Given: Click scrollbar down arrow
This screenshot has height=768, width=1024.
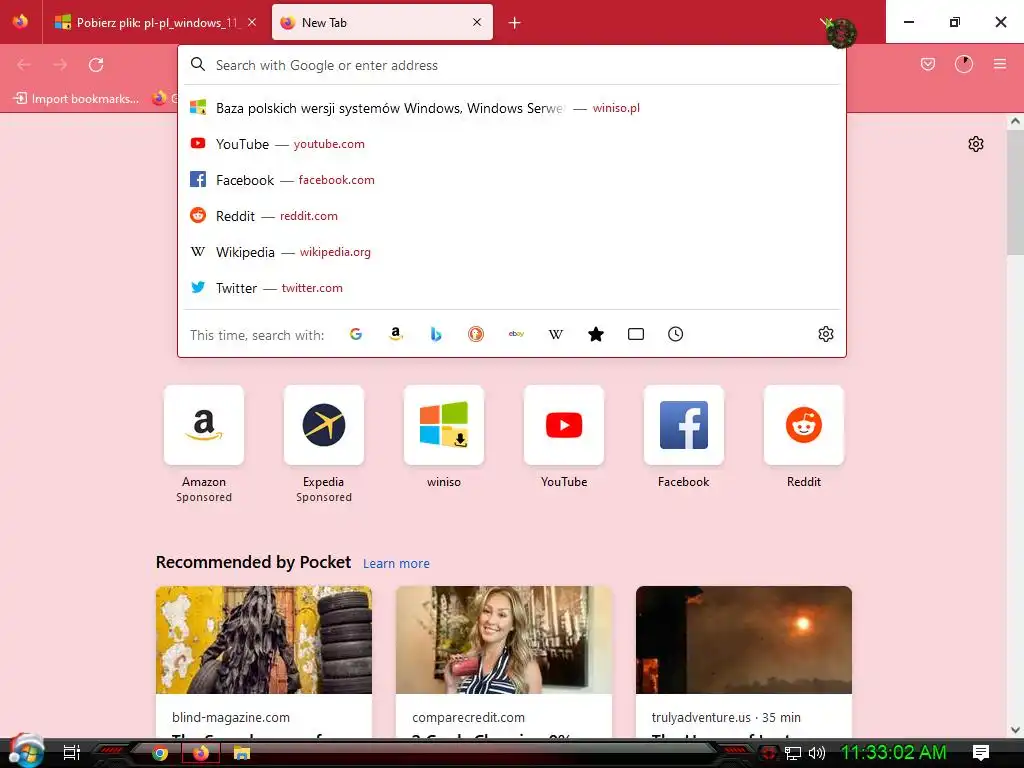Looking at the screenshot, I should click(x=1015, y=730).
